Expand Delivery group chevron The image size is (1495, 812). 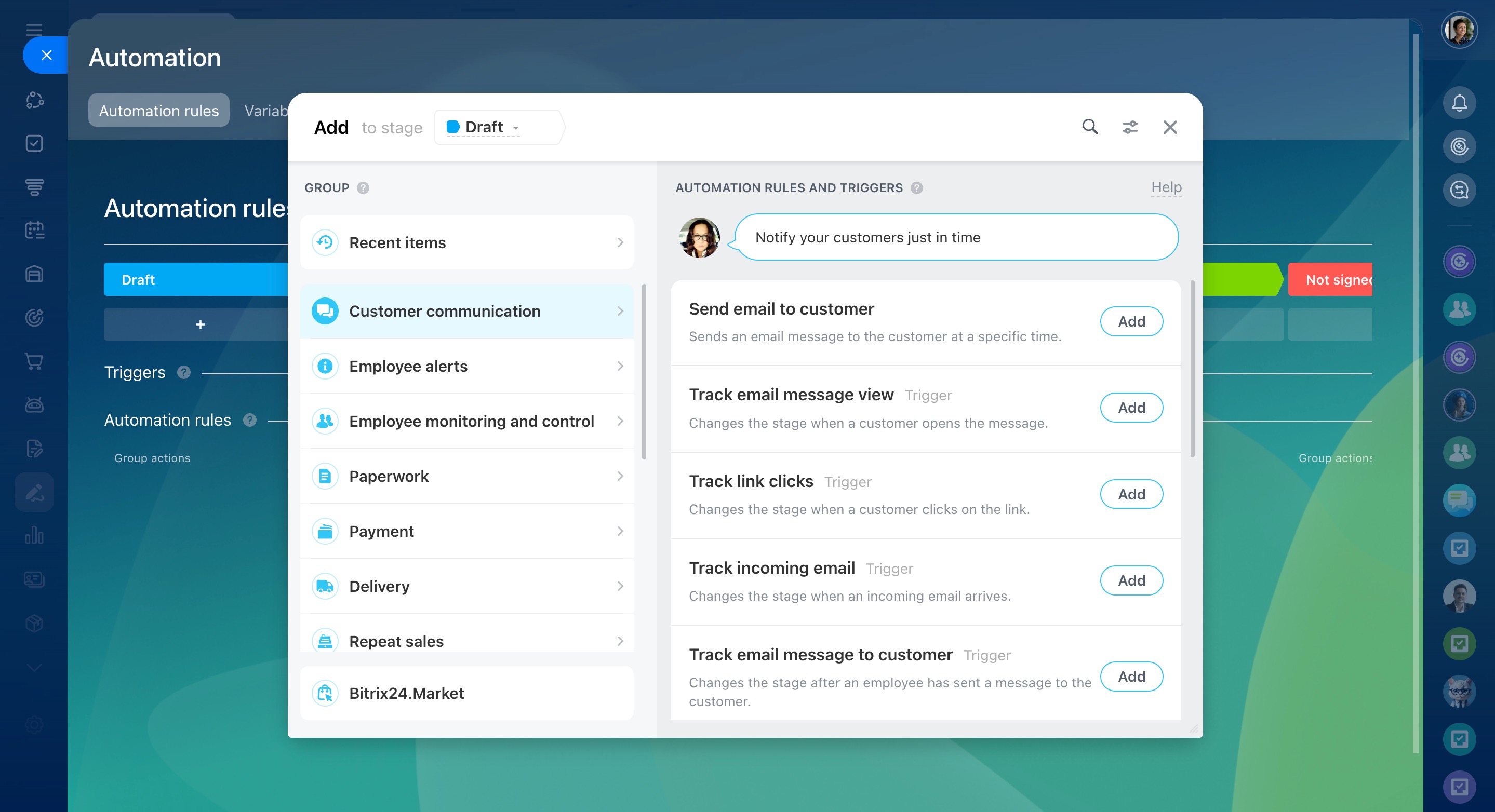click(x=620, y=586)
